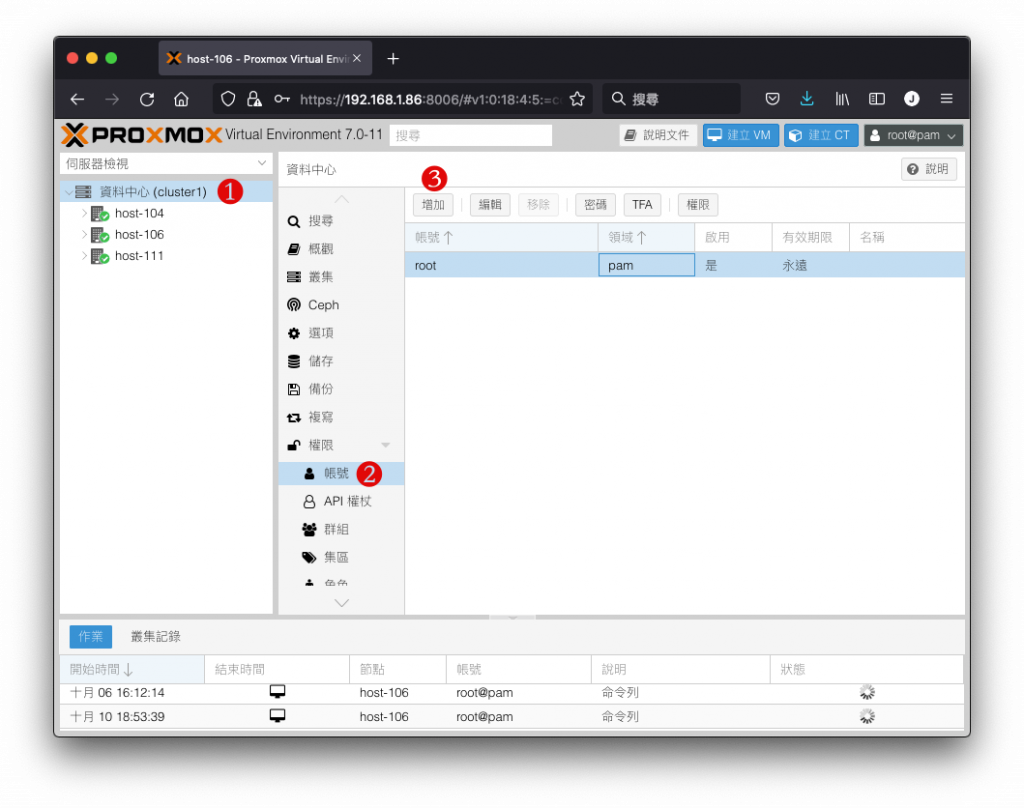Sort by the 帳號 column header

point(501,237)
